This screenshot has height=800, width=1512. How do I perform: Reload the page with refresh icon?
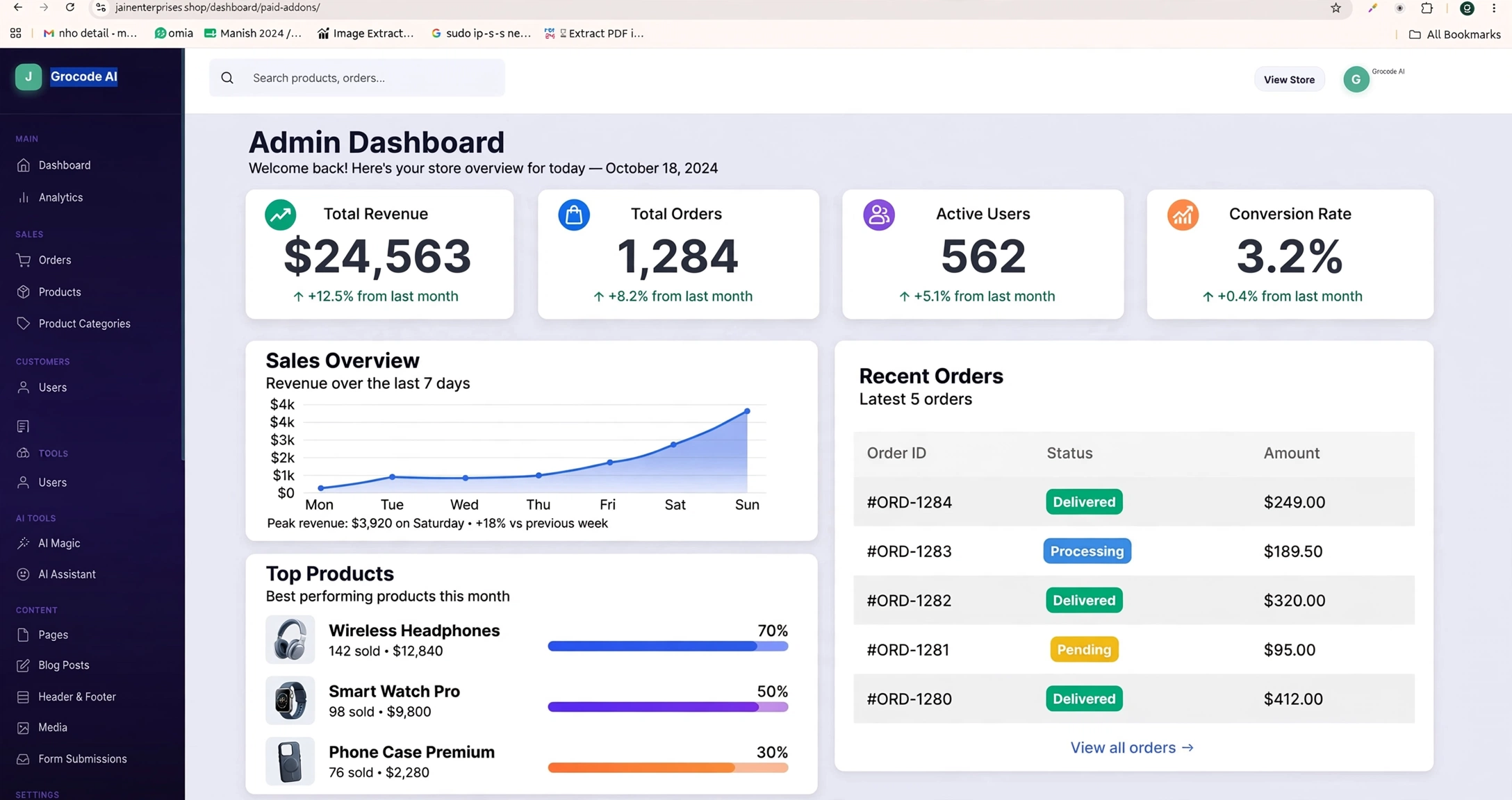click(x=70, y=7)
